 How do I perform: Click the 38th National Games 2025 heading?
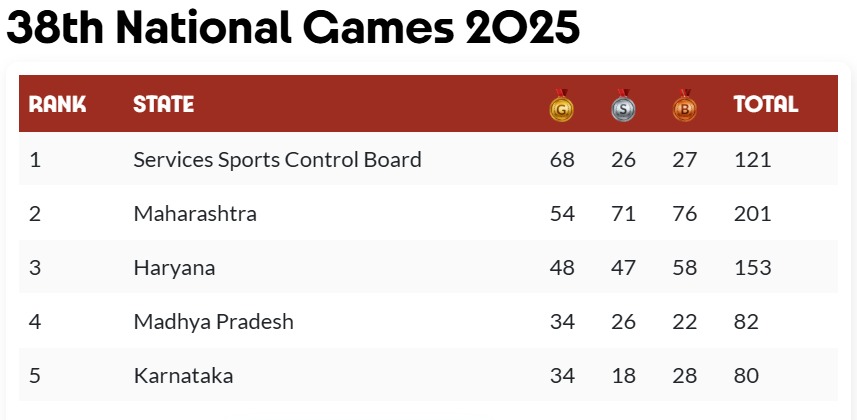(293, 31)
